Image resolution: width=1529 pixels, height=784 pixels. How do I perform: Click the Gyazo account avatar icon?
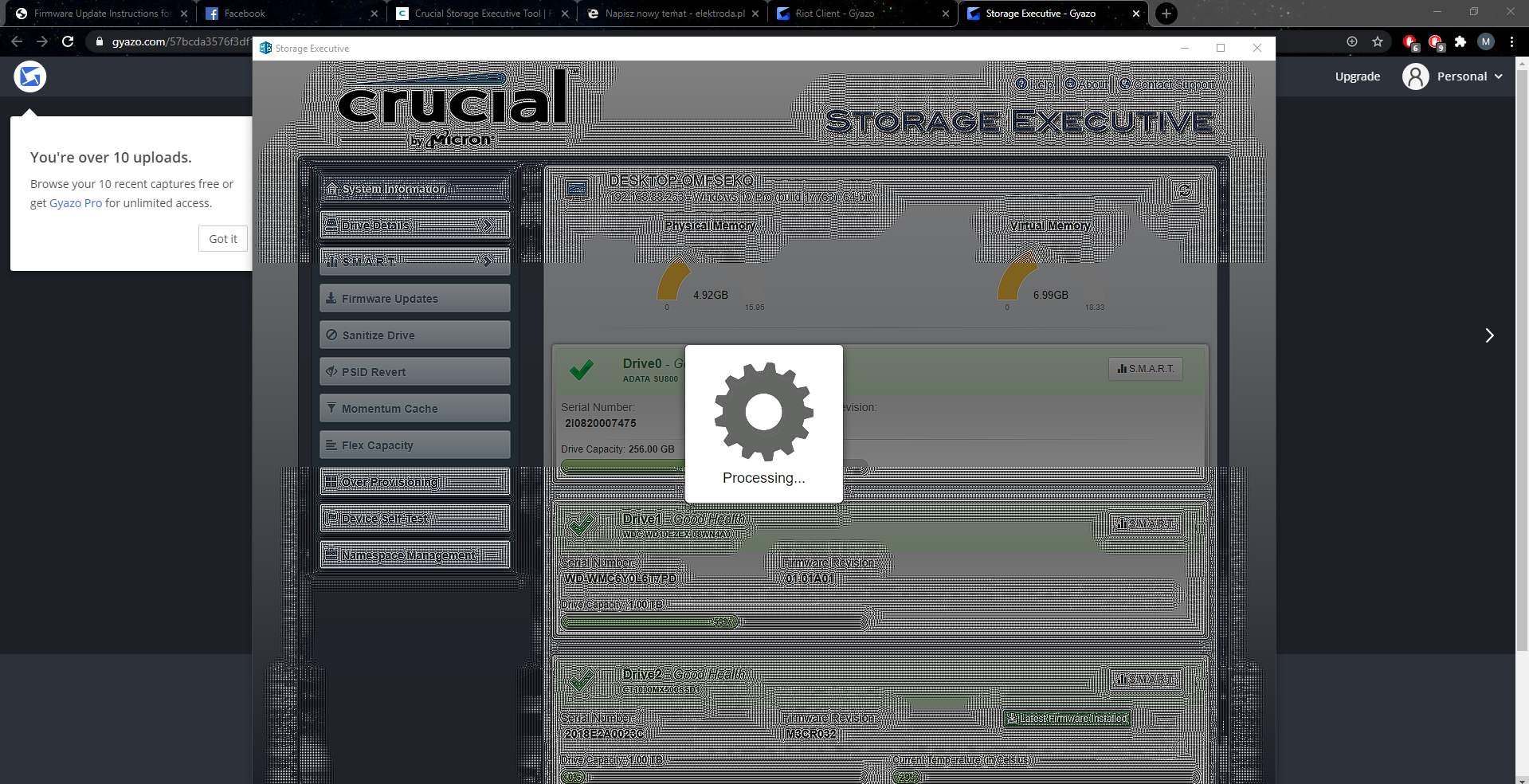1415,76
